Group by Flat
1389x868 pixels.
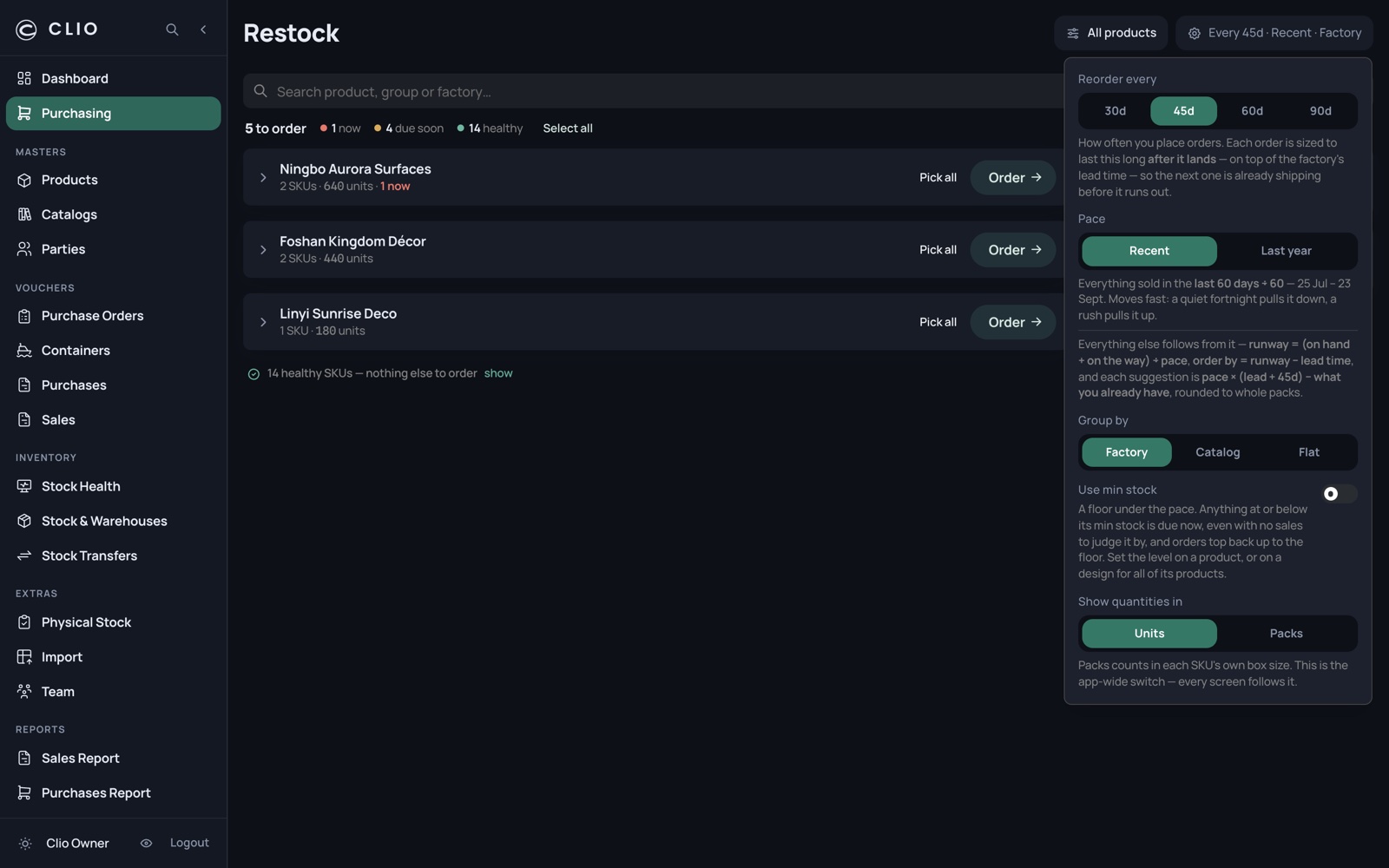(1308, 452)
